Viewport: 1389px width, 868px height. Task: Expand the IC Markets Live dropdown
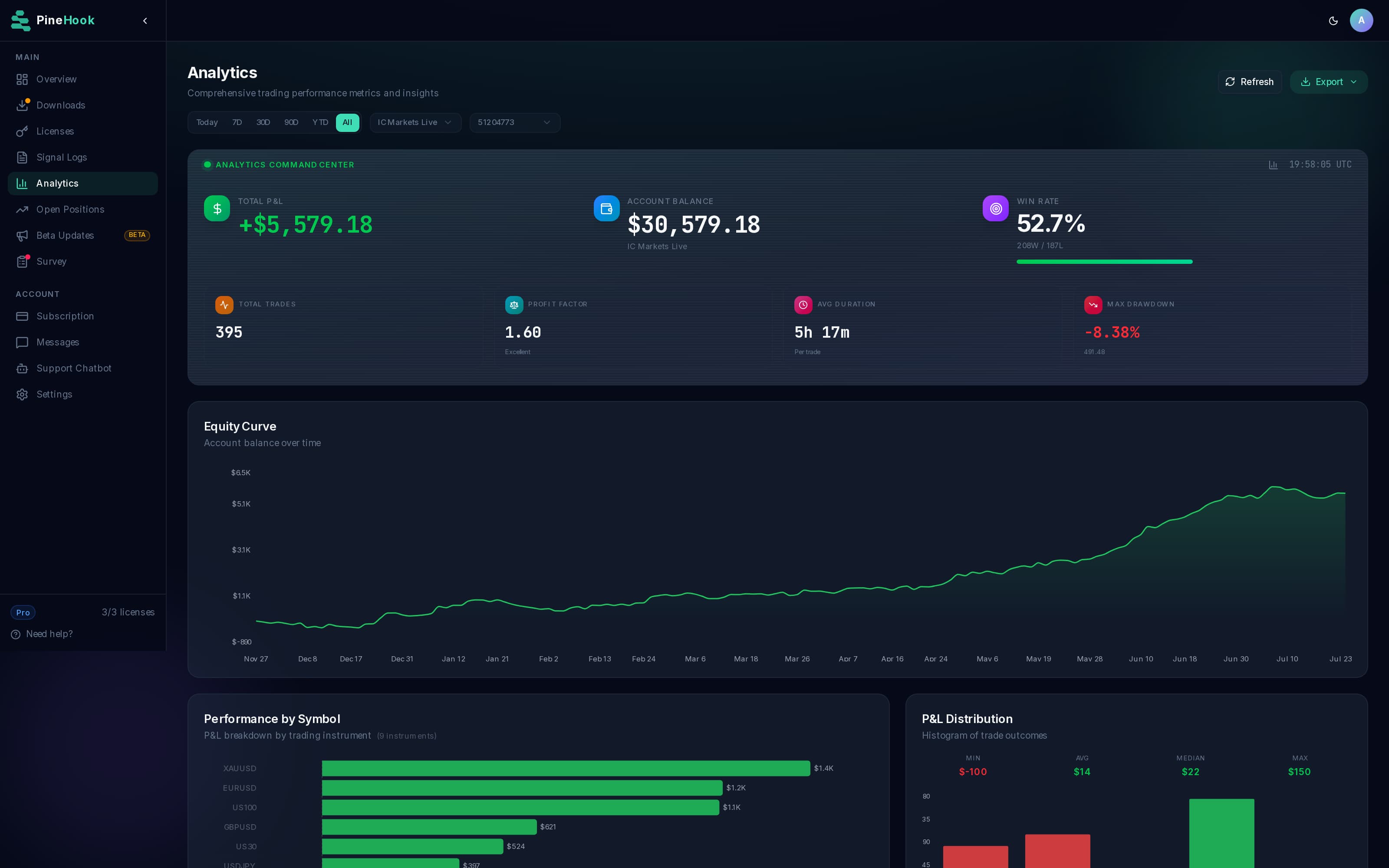(415, 122)
